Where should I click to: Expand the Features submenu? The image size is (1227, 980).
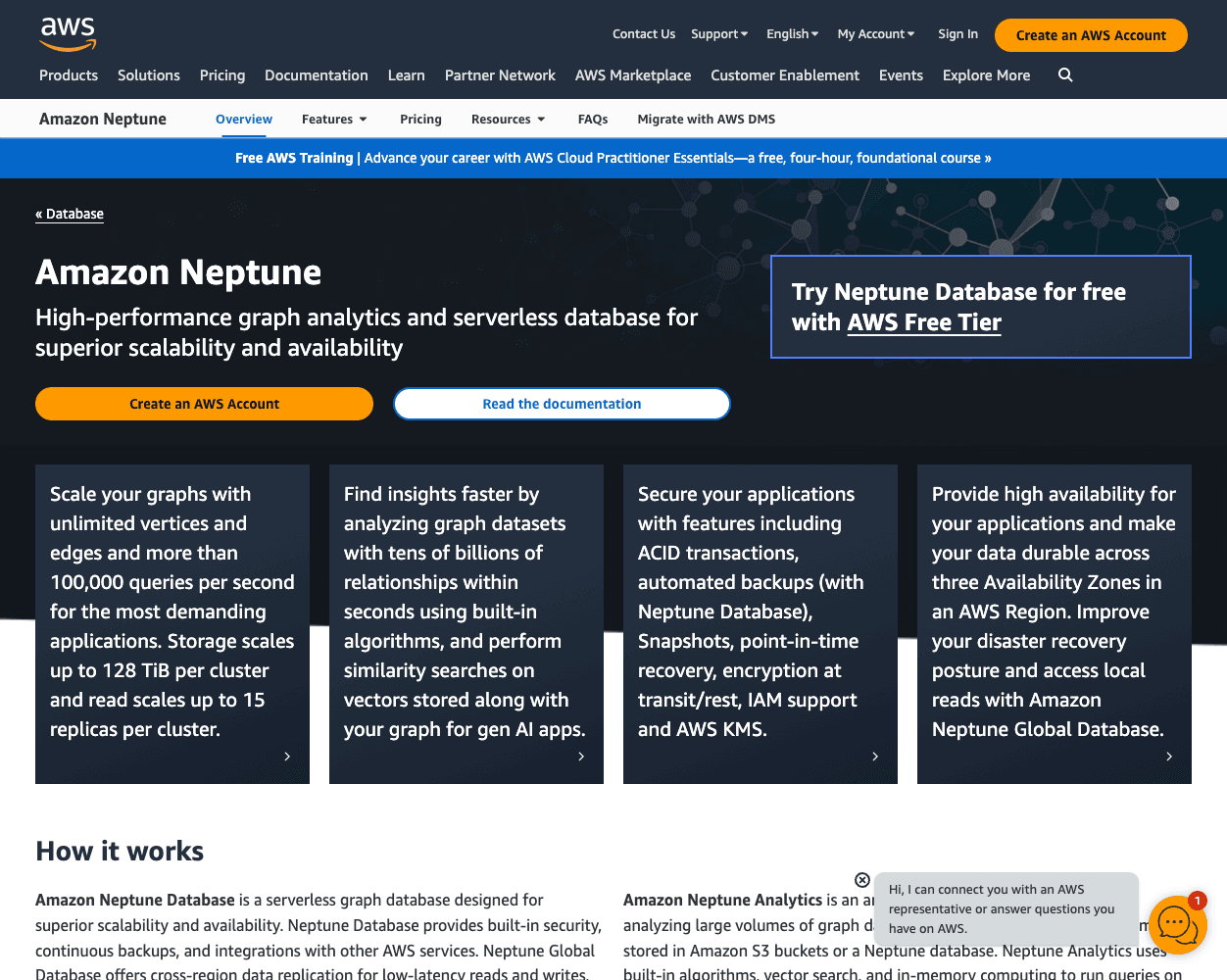pos(334,120)
